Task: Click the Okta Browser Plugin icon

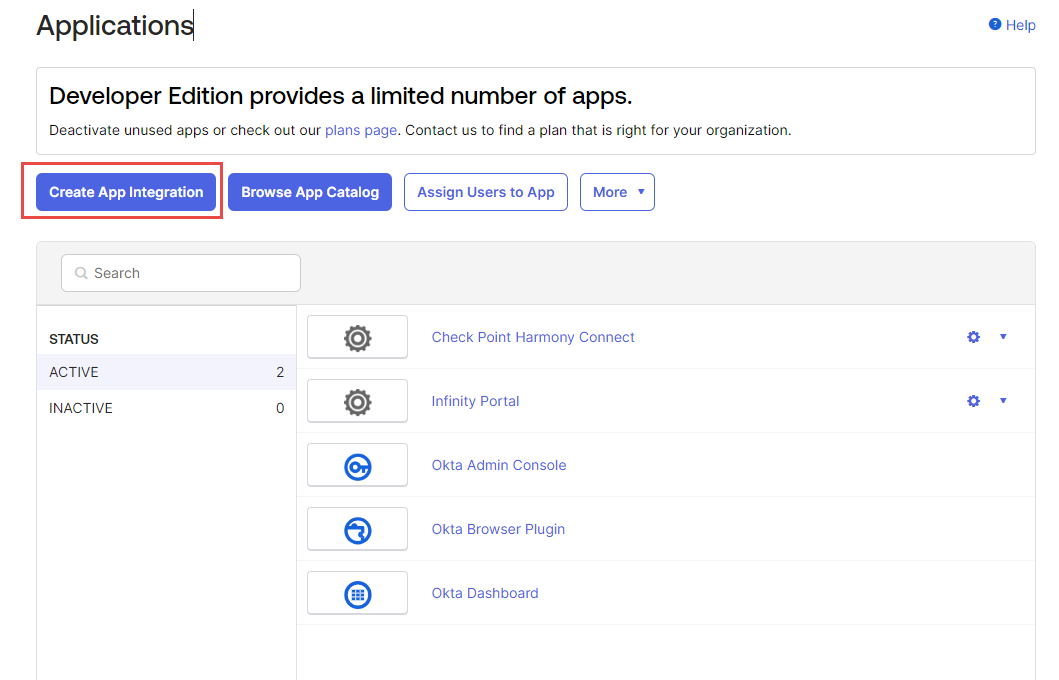Action: tap(357, 530)
